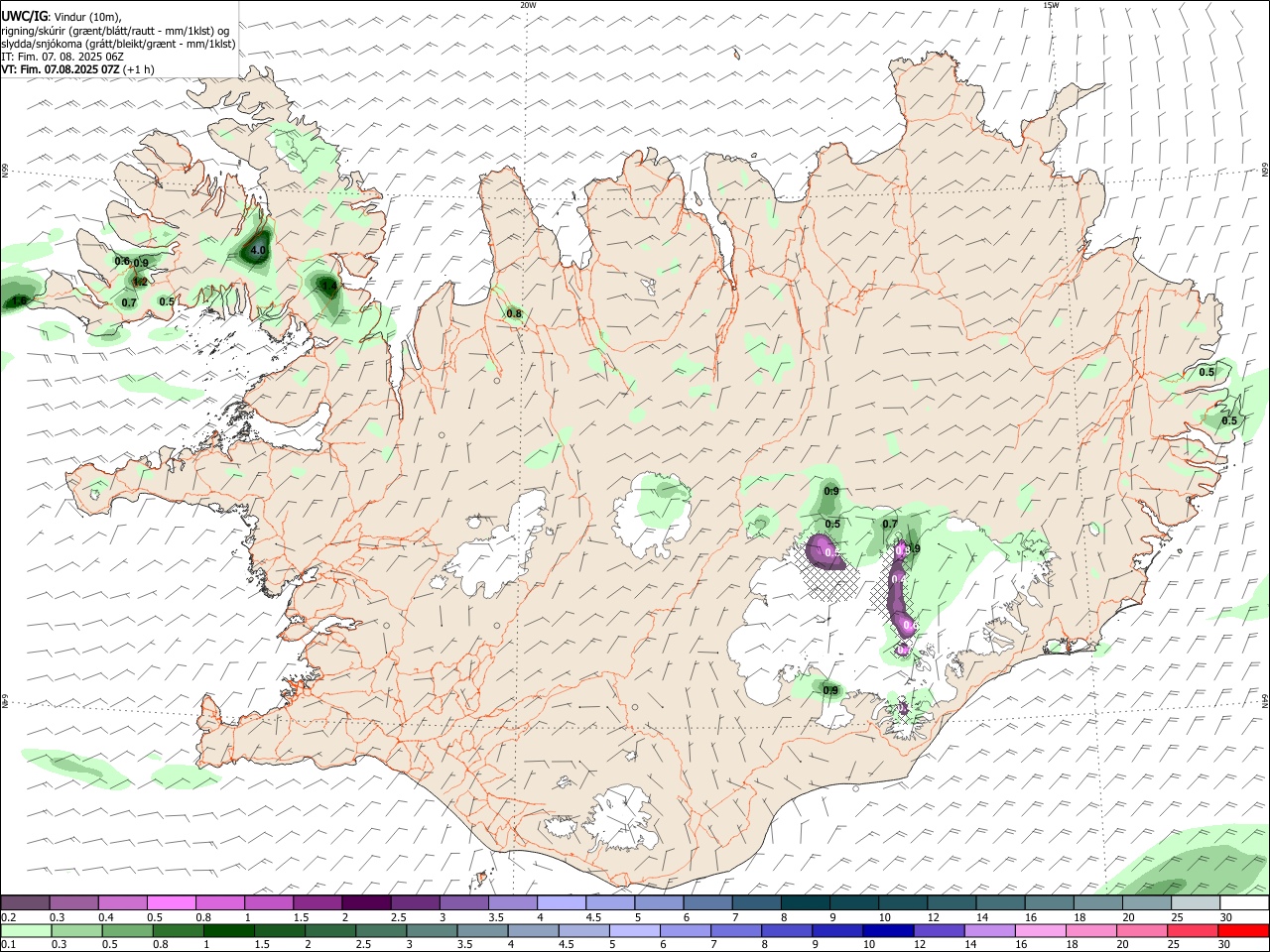The width and height of the screenshot is (1270, 952).
Task: Pick the palest green 0.1 rain swatch
Action: pyautogui.click(x=26, y=931)
